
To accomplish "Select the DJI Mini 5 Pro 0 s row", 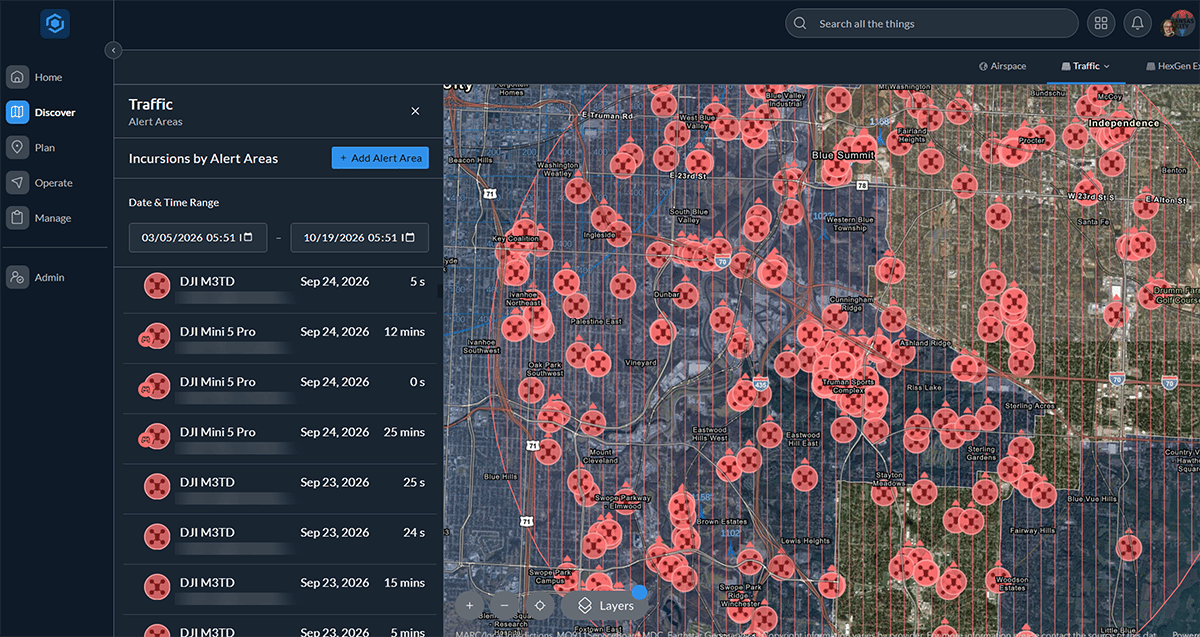I will coord(280,389).
